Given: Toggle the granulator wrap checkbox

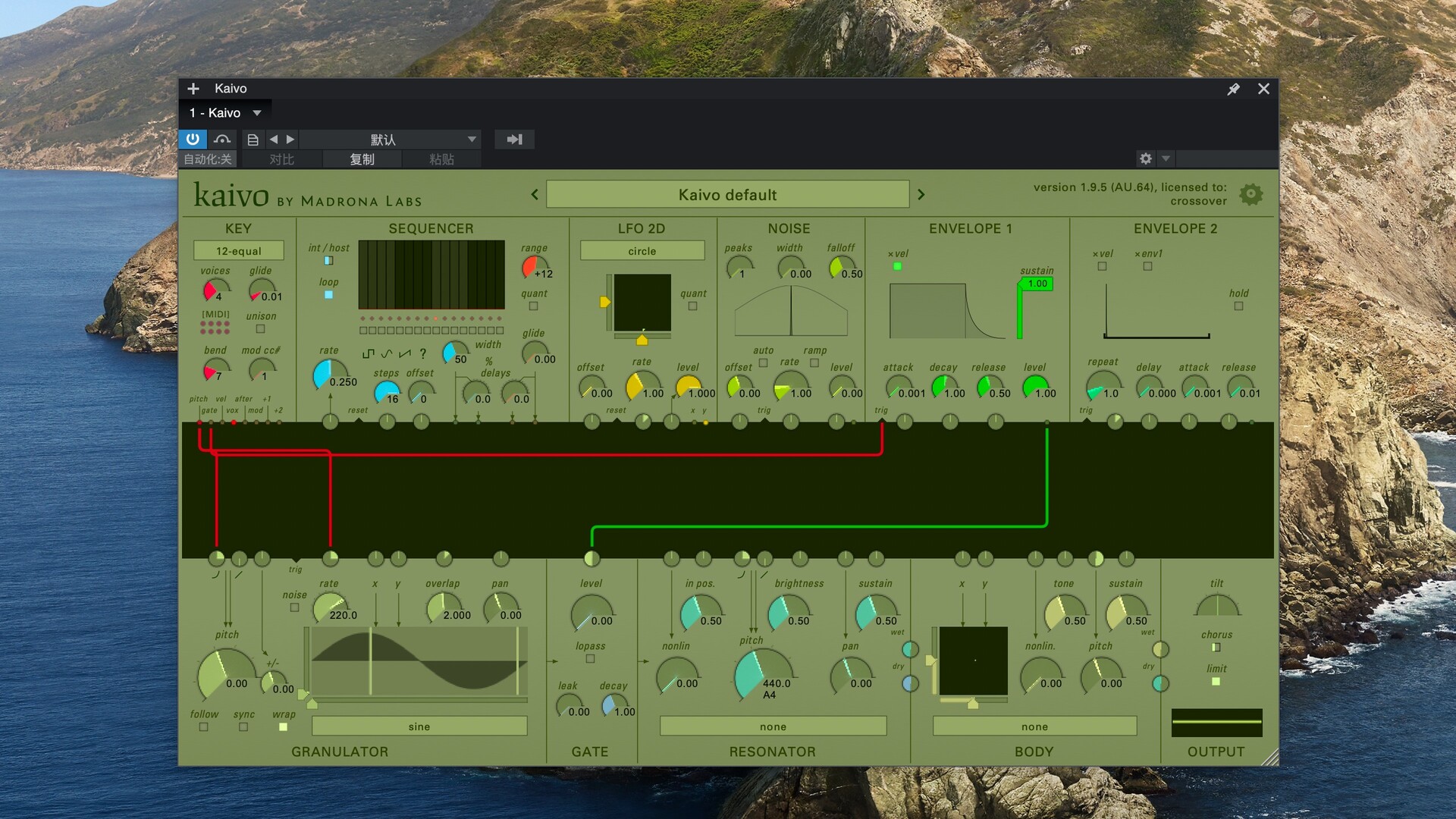Looking at the screenshot, I should (283, 726).
